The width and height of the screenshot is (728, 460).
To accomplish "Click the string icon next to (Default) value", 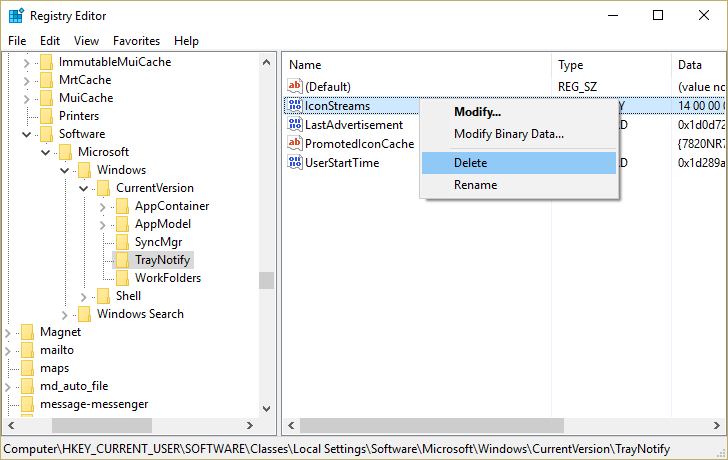I will (295, 87).
